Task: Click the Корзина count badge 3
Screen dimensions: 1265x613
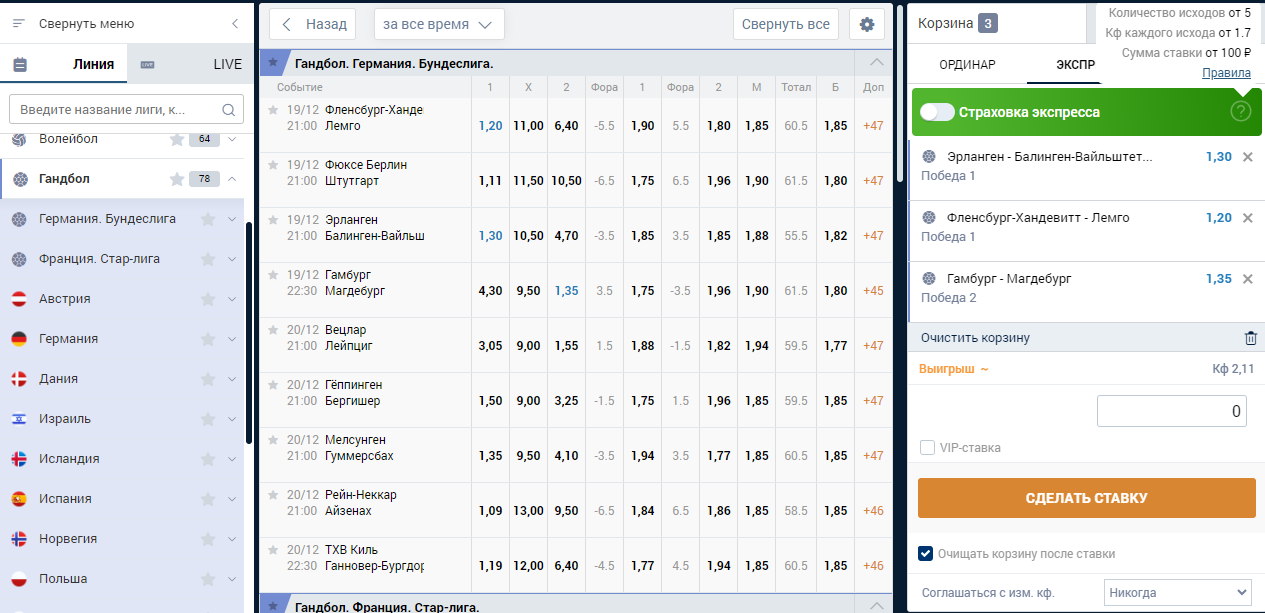Action: [x=988, y=23]
